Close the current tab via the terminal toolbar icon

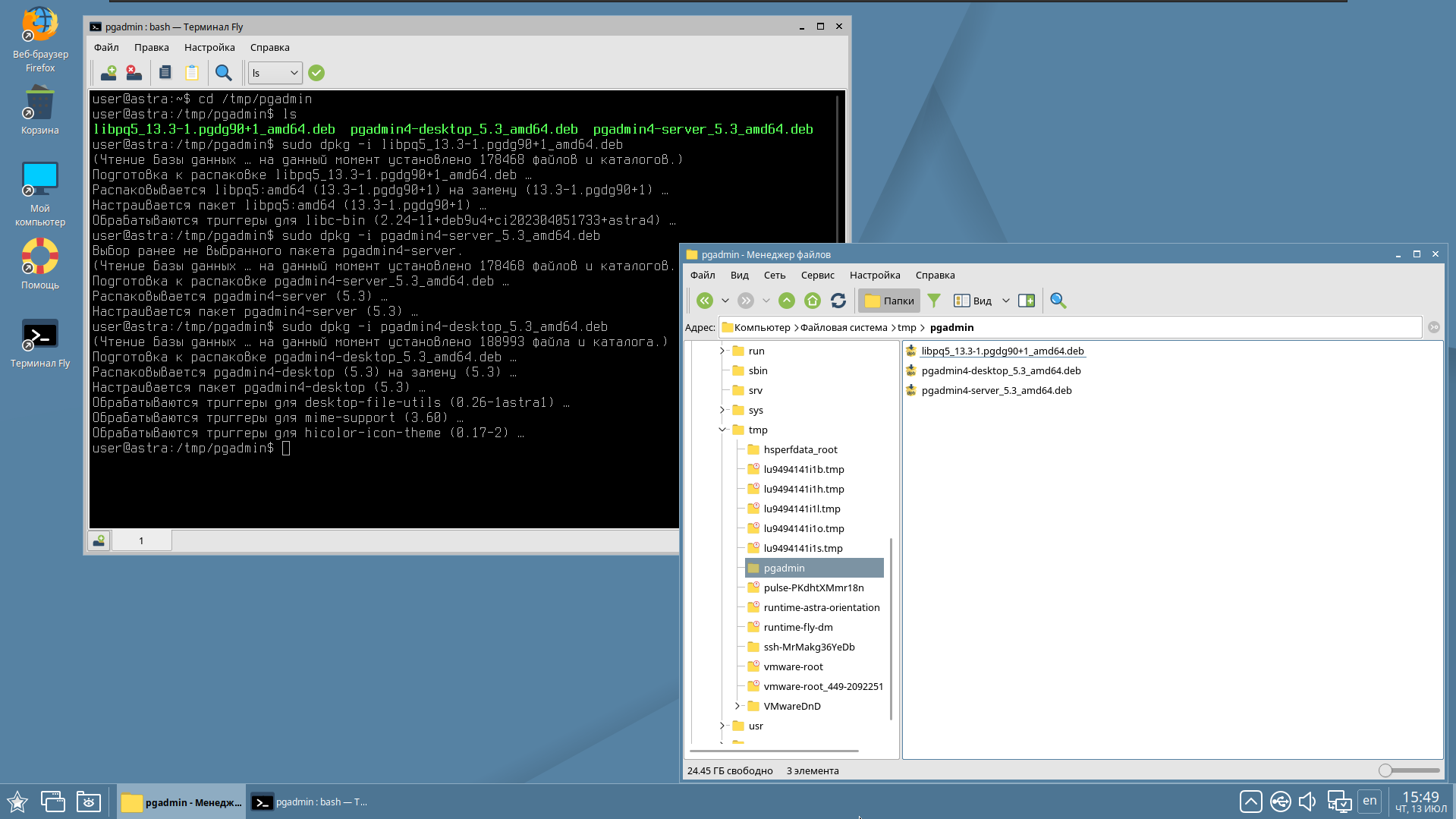tap(134, 73)
